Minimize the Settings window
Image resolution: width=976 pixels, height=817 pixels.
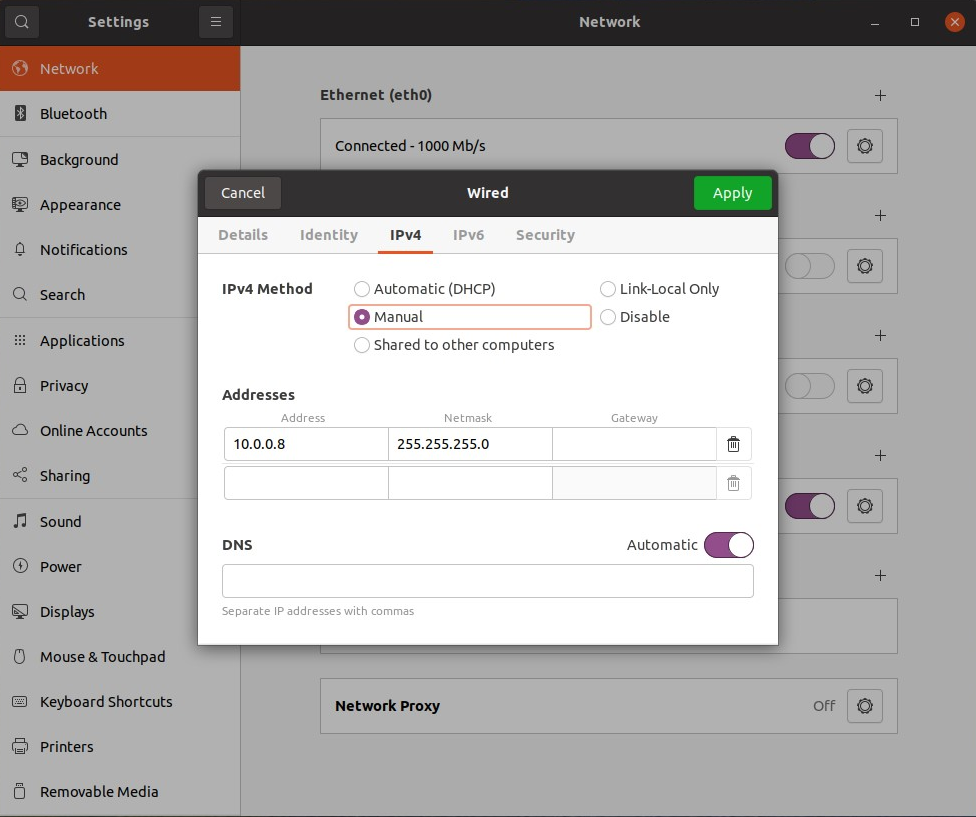click(x=875, y=22)
